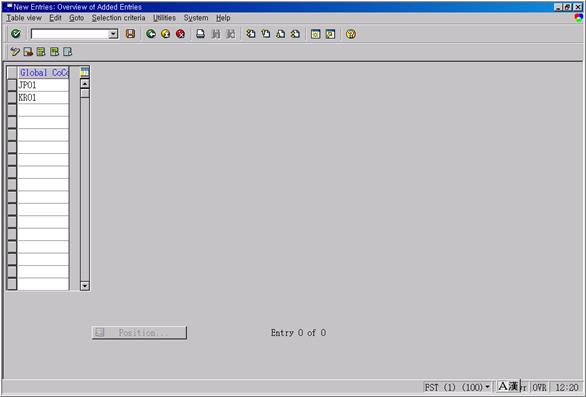This screenshot has height=397, width=586.
Task: Go to first page icon
Action: (x=251, y=34)
